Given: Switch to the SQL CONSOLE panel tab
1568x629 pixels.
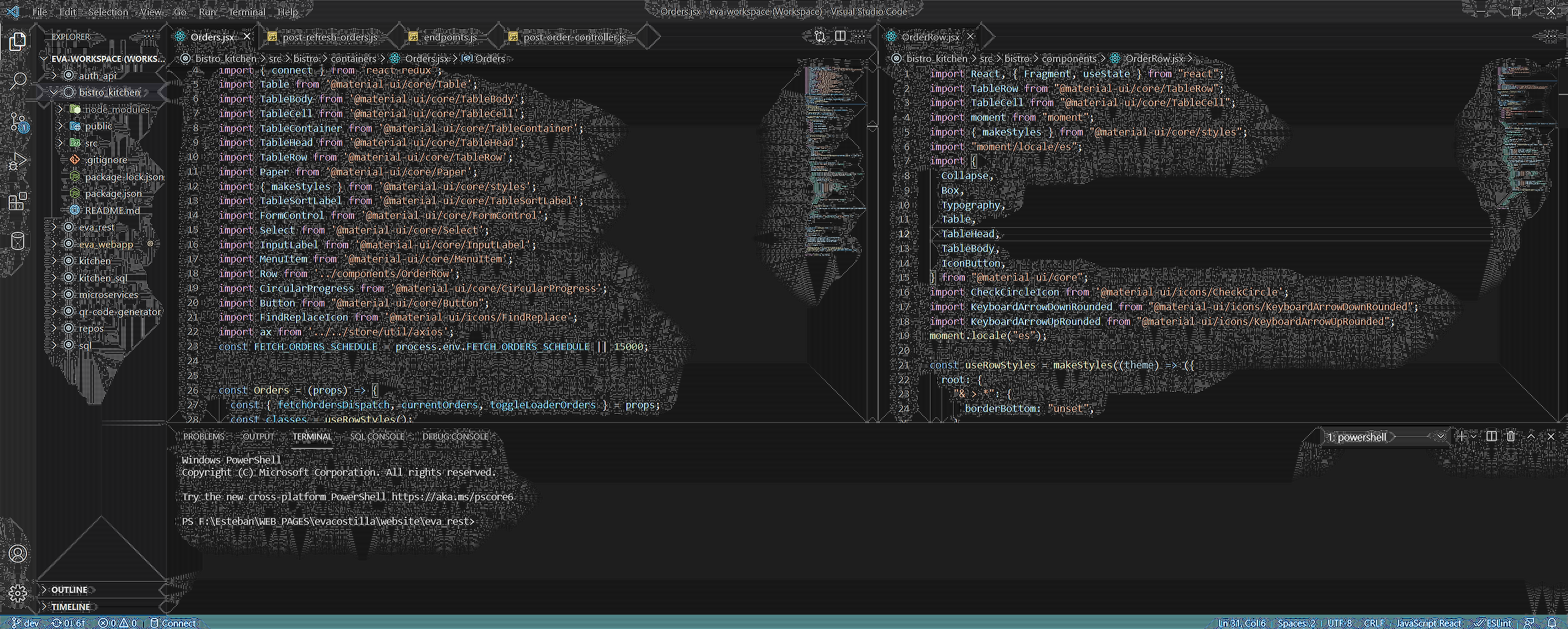Looking at the screenshot, I should [378, 436].
